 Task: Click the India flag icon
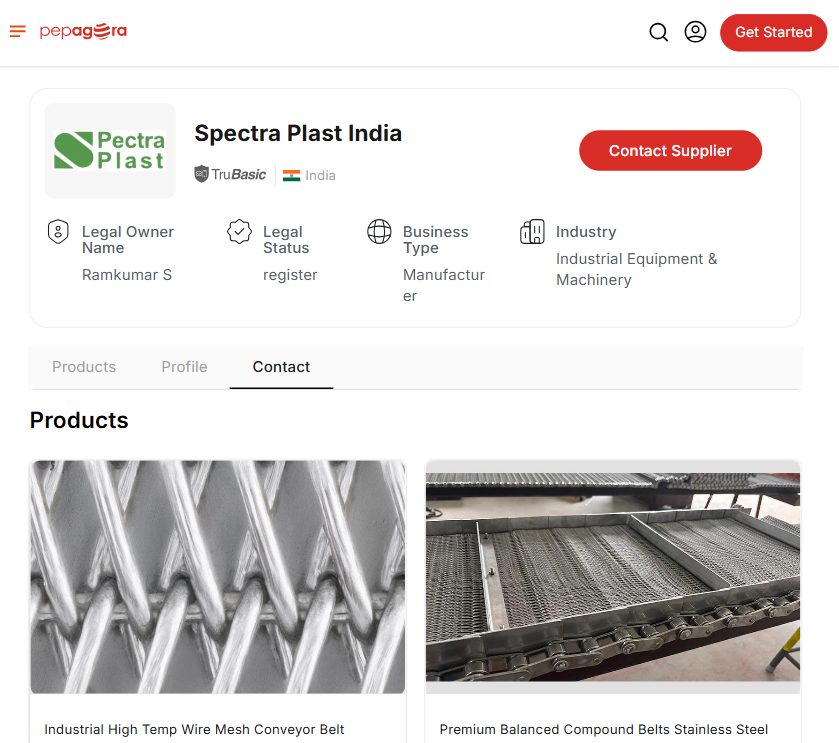[292, 175]
